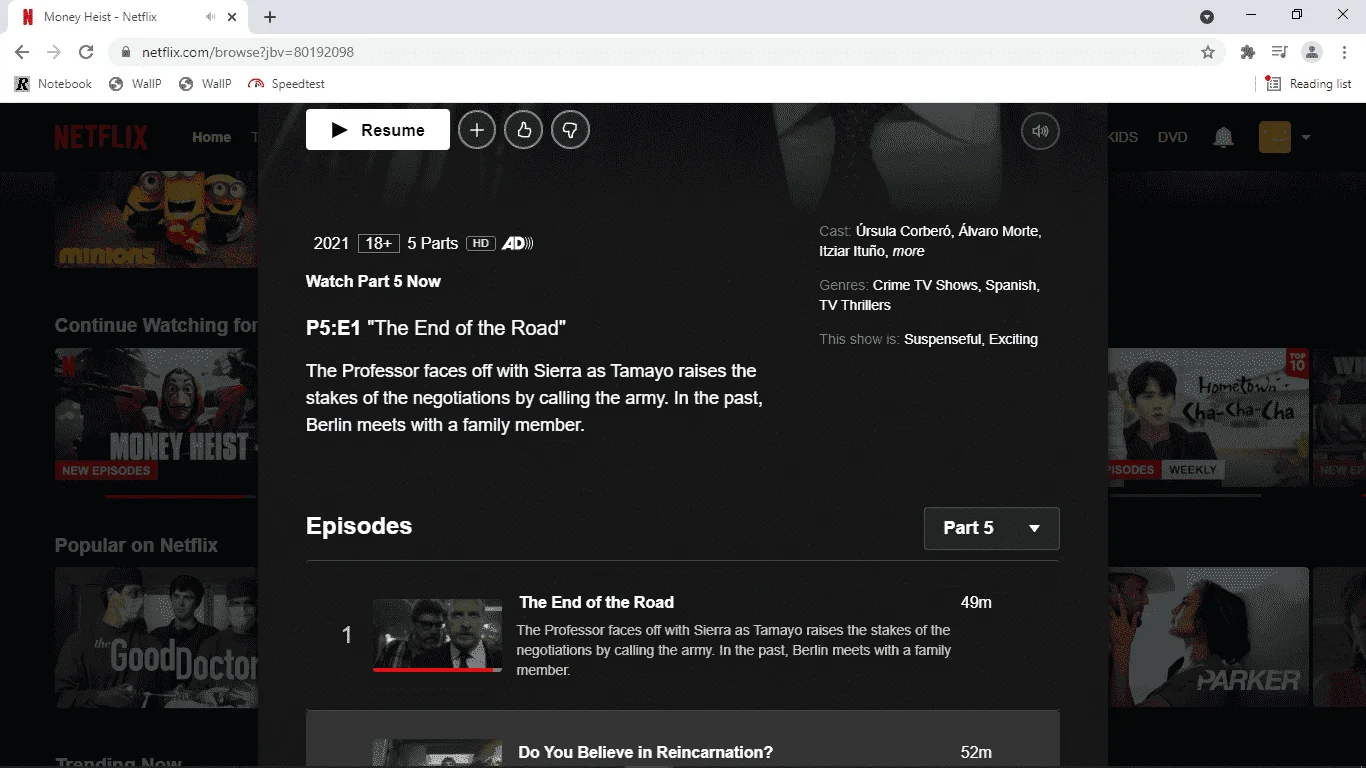
Task: Reload the Netflix page
Action: click(x=86, y=52)
